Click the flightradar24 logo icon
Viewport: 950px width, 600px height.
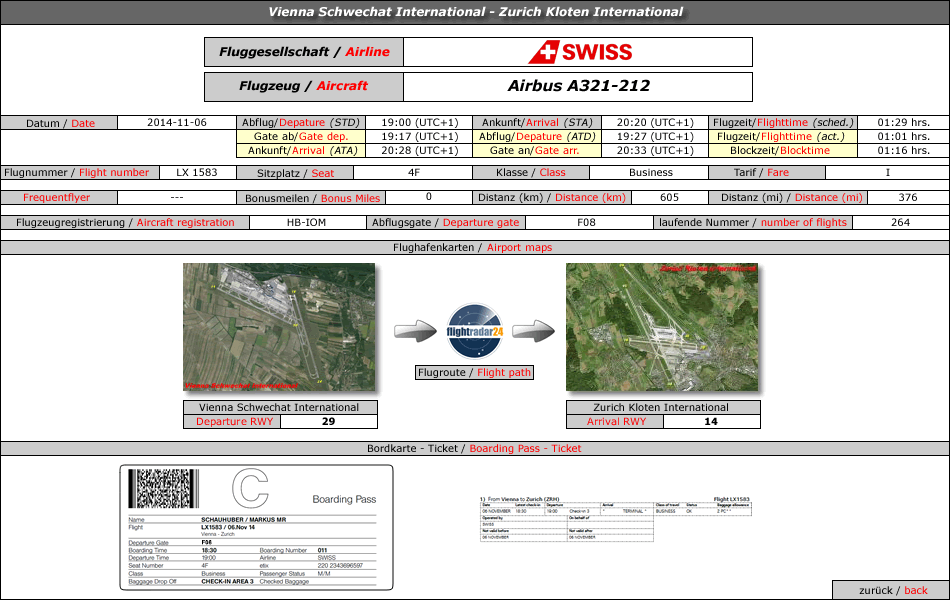[475, 332]
